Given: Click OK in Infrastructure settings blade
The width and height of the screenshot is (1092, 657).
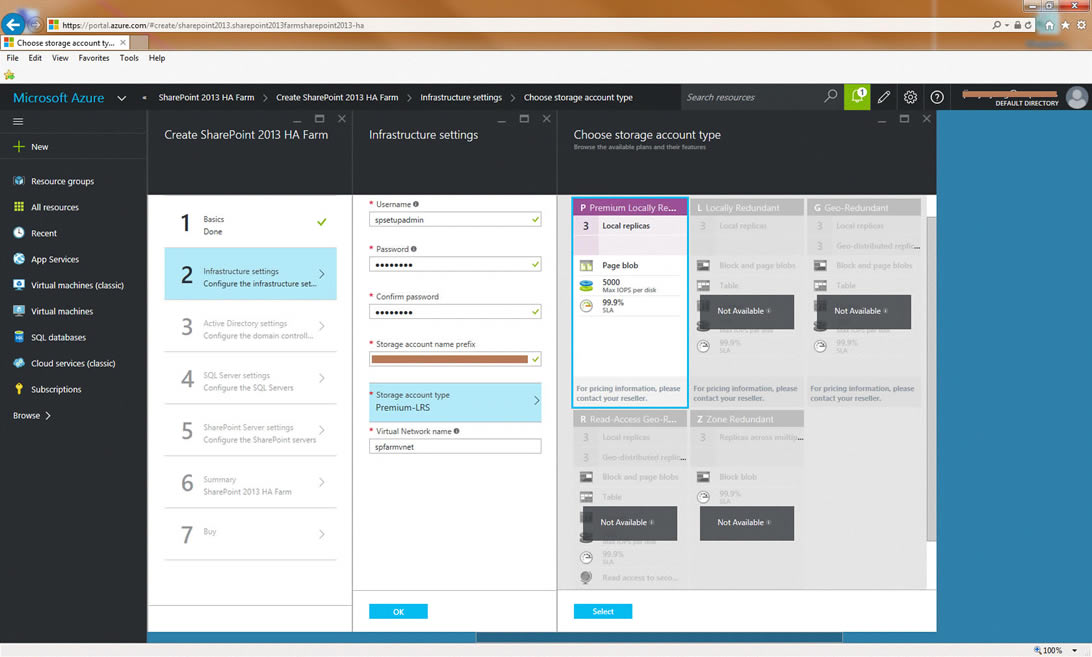Looking at the screenshot, I should 398,612.
